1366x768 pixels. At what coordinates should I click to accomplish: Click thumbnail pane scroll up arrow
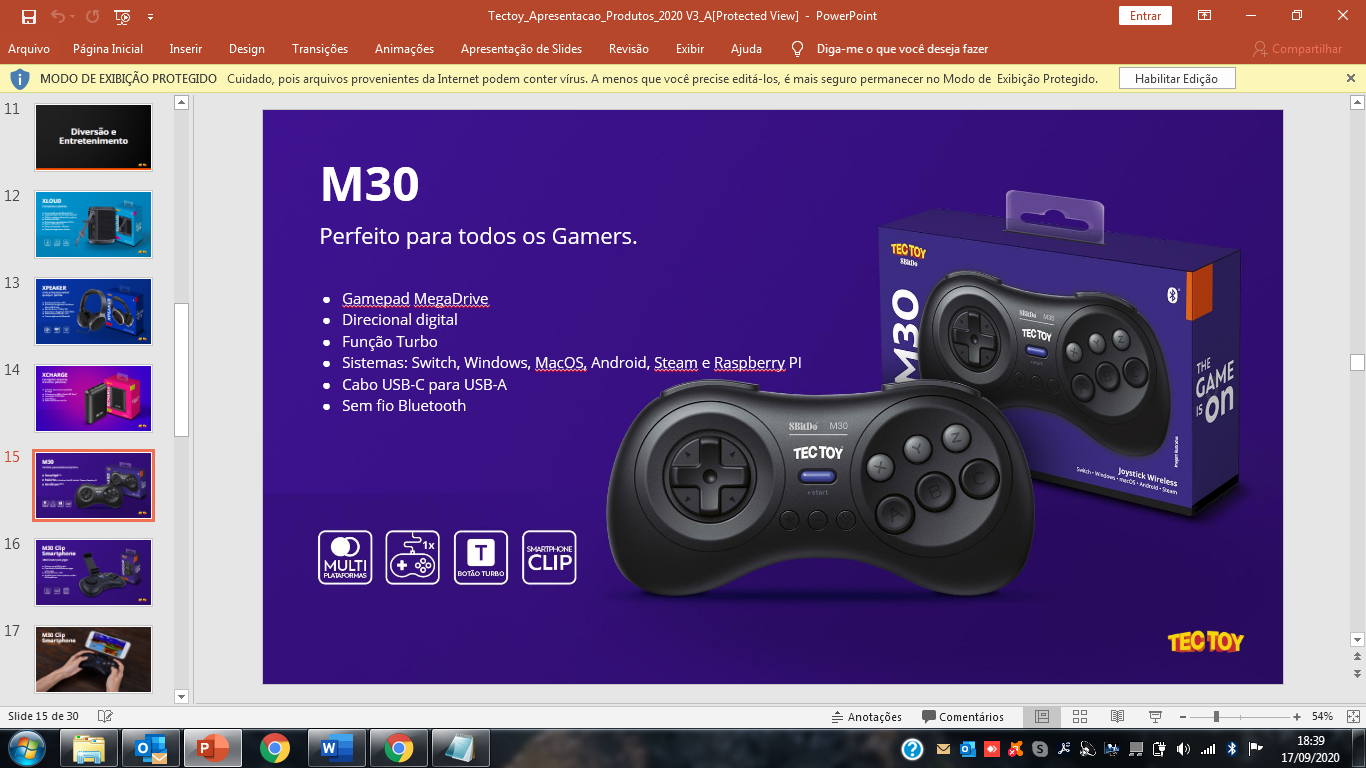[182, 102]
